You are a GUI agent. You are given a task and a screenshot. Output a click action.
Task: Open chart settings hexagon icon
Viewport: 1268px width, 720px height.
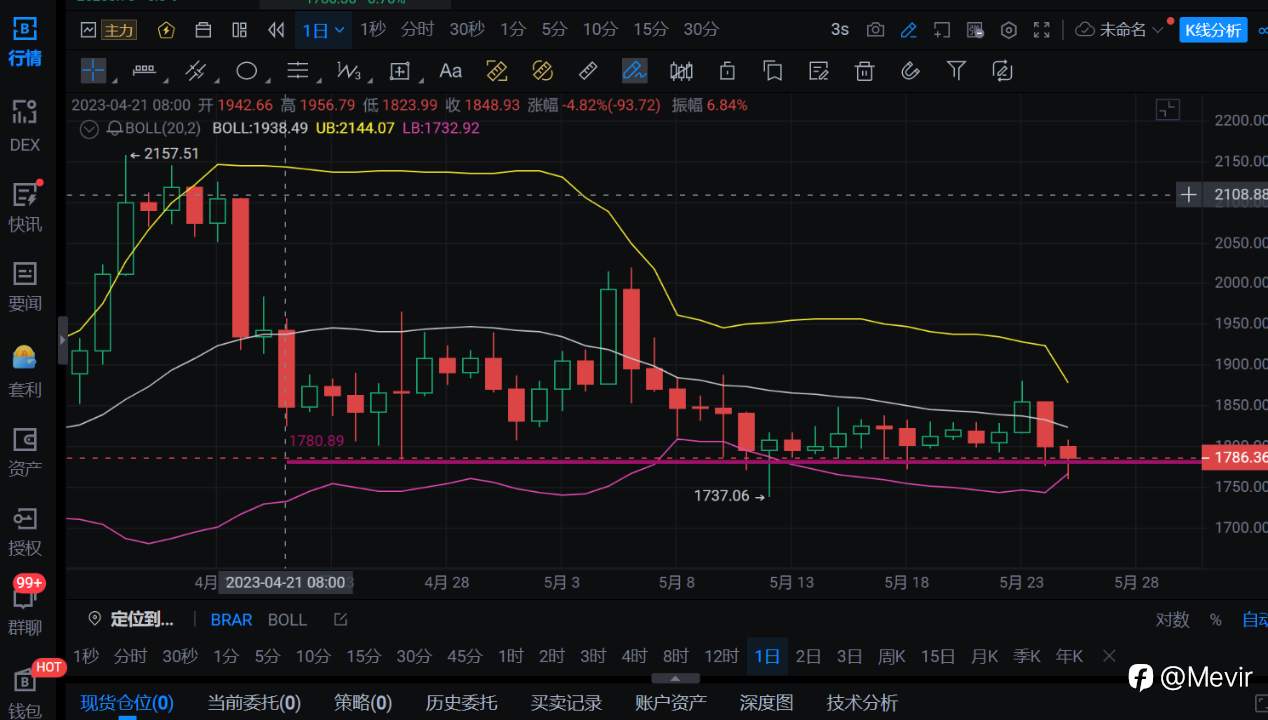1009,30
